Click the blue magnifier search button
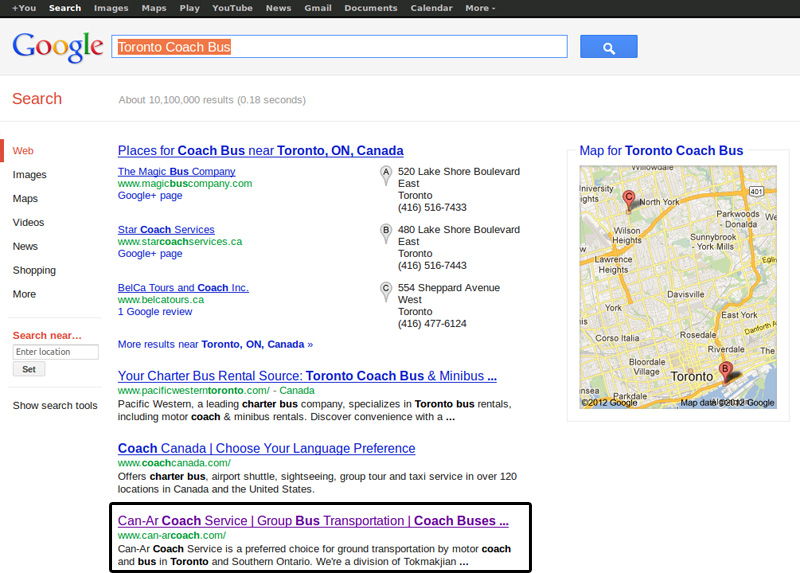The height and width of the screenshot is (573, 800). point(608,46)
